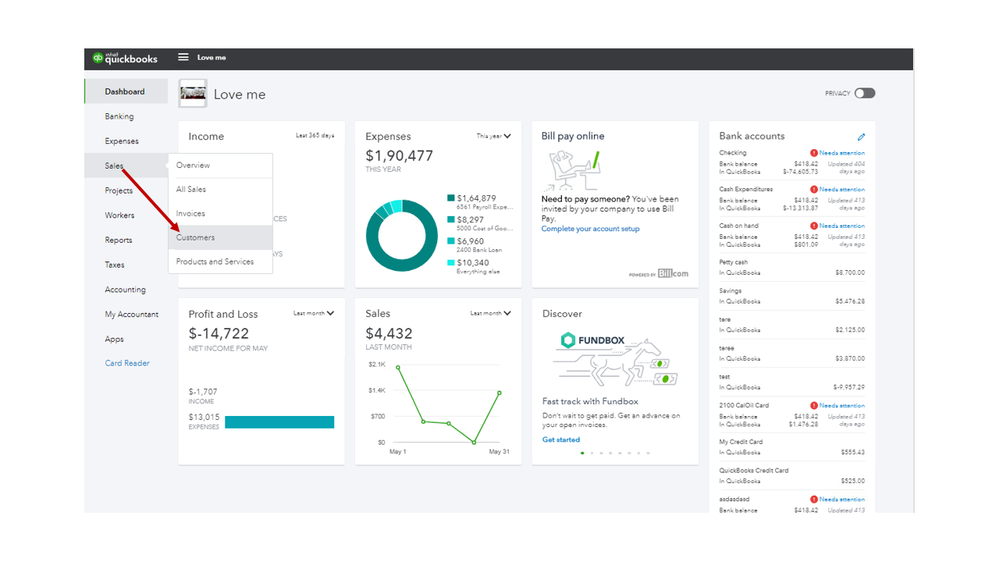Open Savings account row
This screenshot has width=999, height=562.
[x=791, y=296]
